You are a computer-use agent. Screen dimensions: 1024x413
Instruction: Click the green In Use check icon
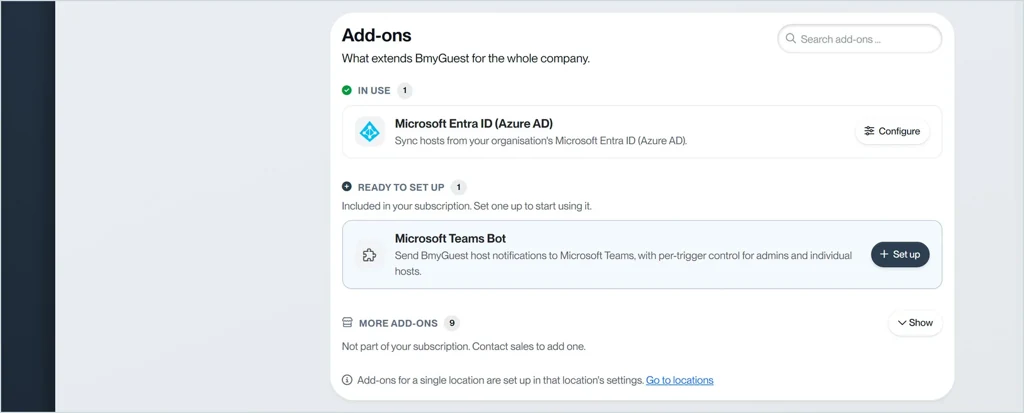pos(347,90)
